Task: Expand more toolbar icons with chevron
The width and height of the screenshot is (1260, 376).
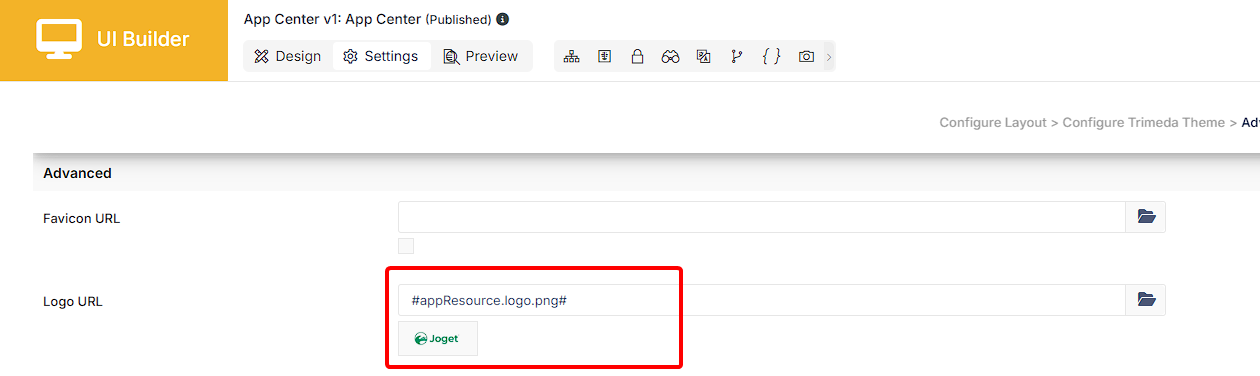Action: (828, 57)
